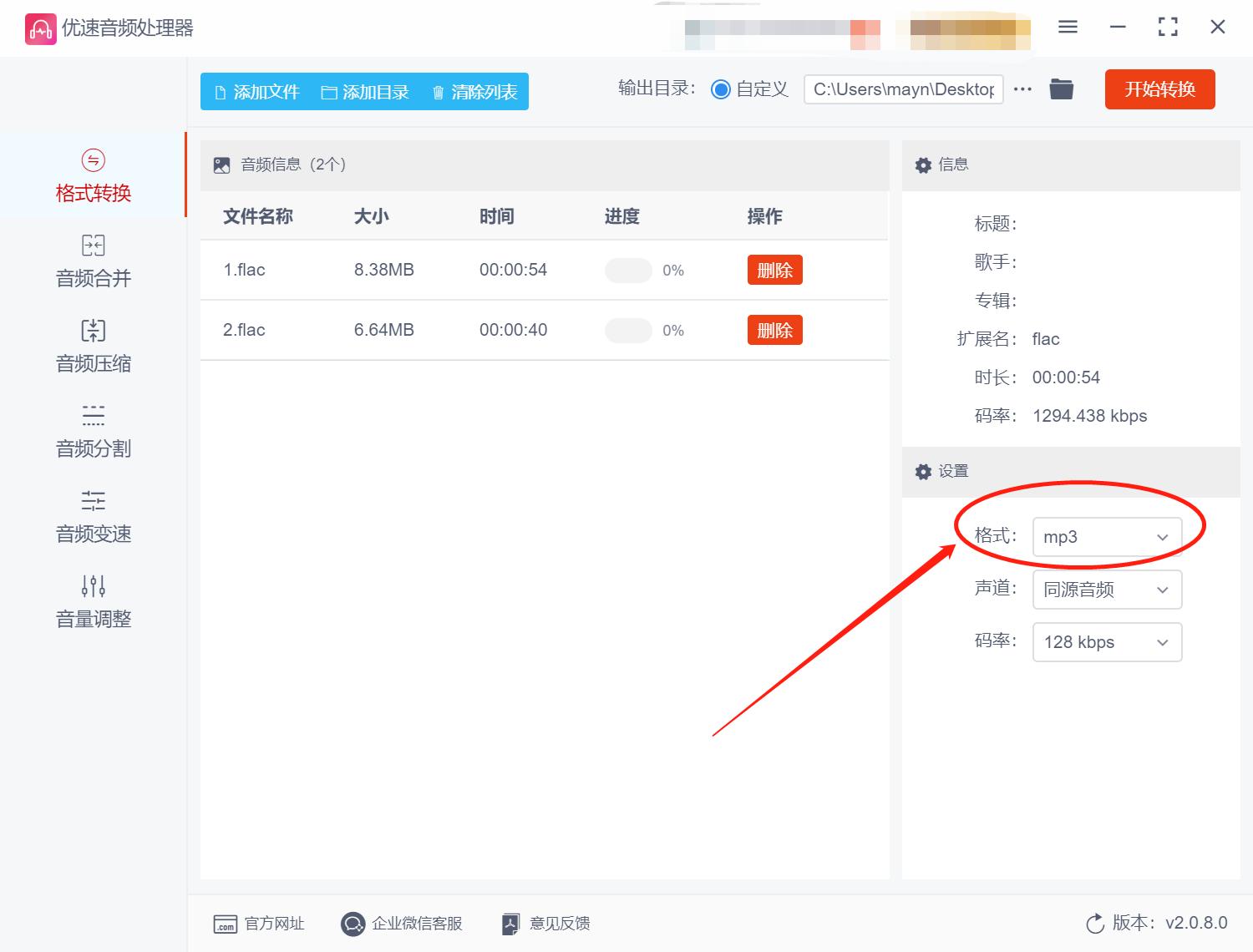Select the 音频变速 speed tool

point(92,516)
